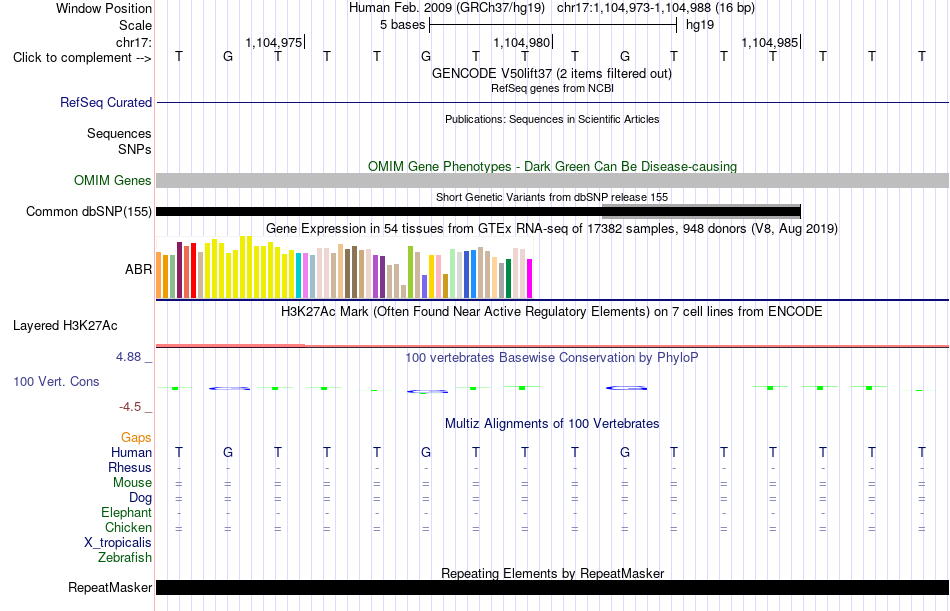950x611 pixels.
Task: Open 'OMIM Gene Phenotypes' track title
Action: tap(552, 167)
